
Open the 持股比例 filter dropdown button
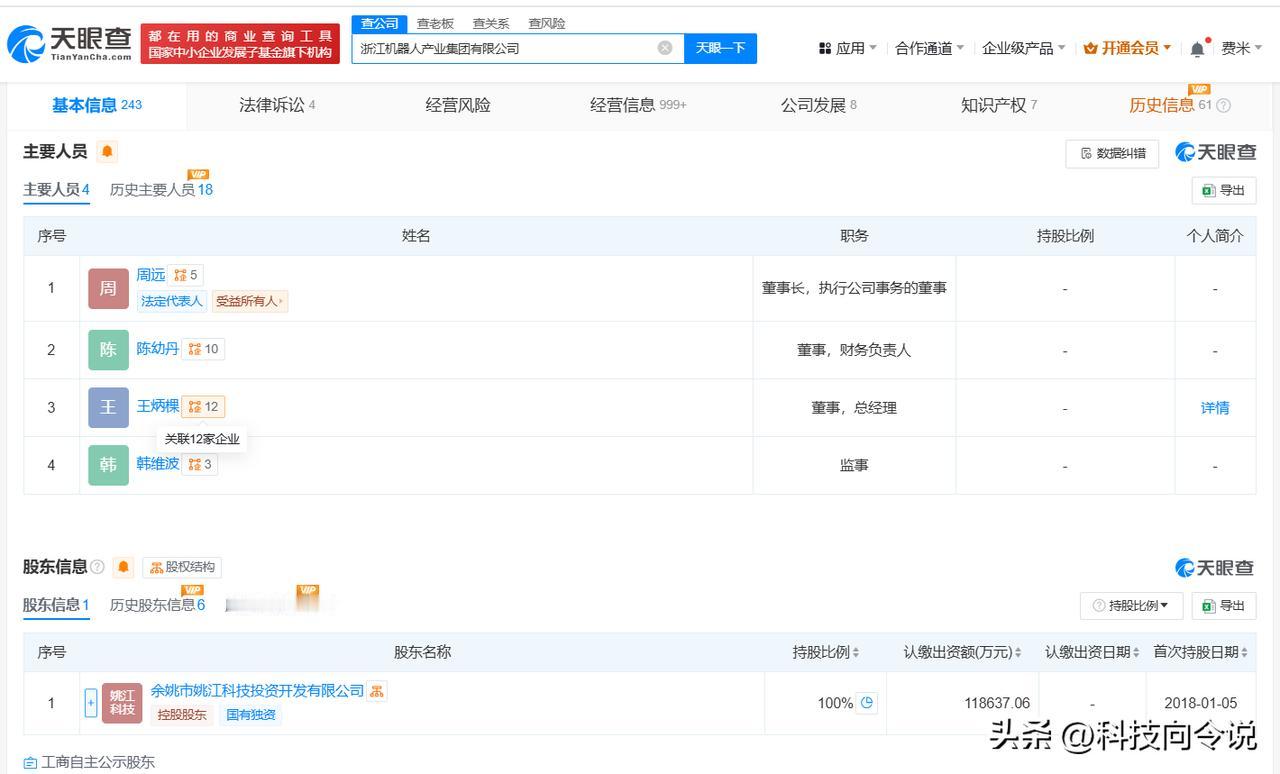coord(1131,606)
